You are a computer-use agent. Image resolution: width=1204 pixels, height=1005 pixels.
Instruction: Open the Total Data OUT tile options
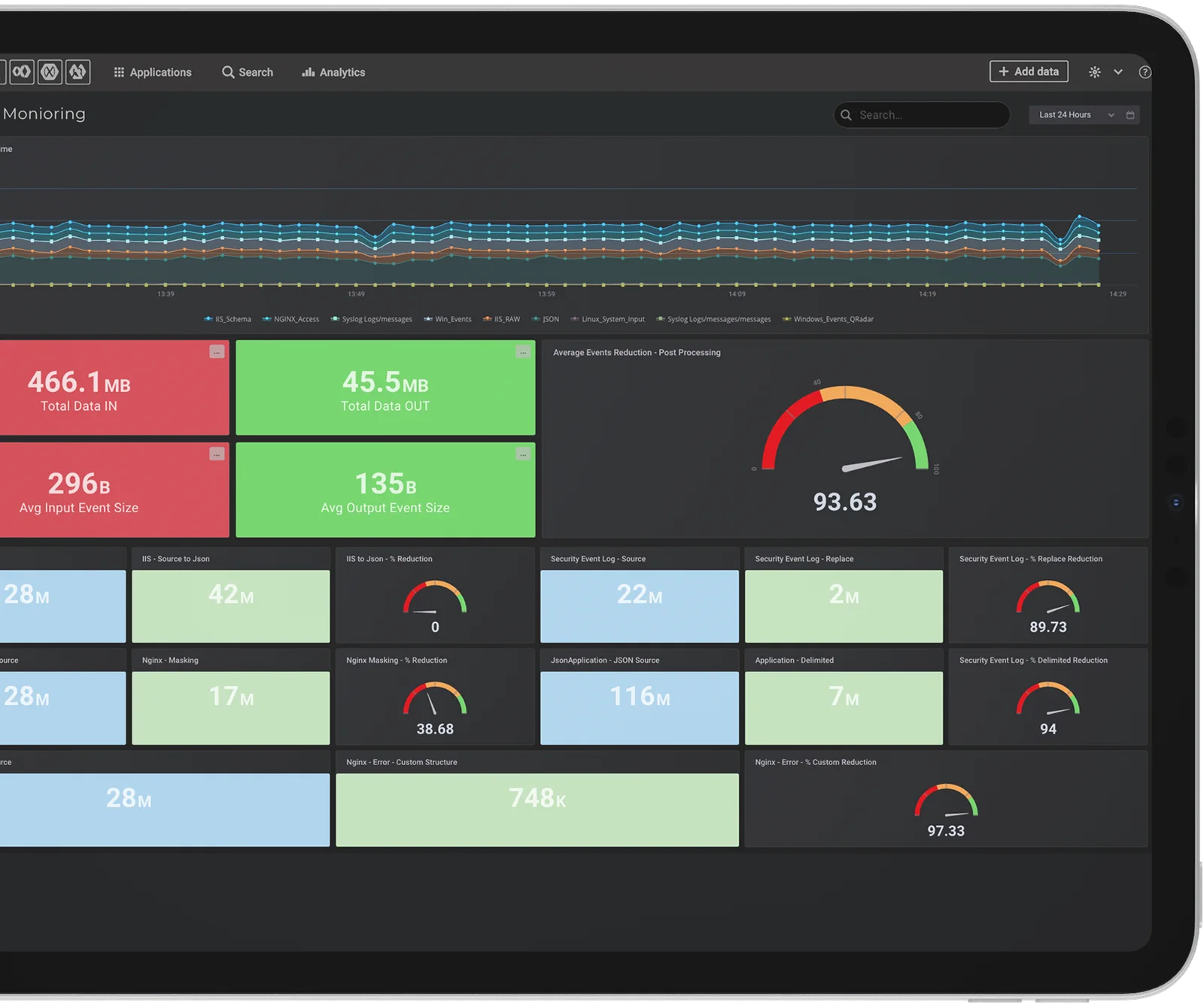[523, 352]
